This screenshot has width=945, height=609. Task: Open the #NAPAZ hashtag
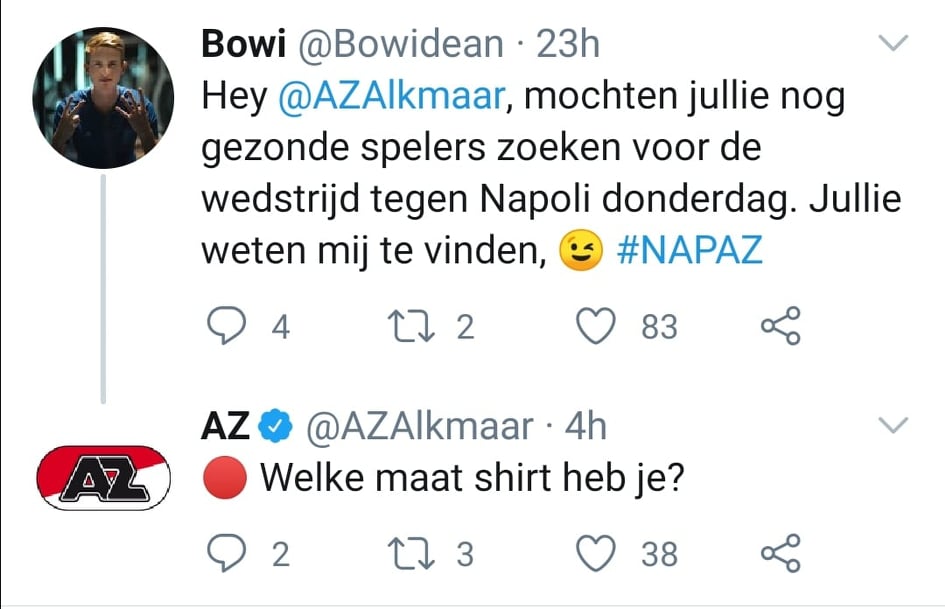(690, 250)
